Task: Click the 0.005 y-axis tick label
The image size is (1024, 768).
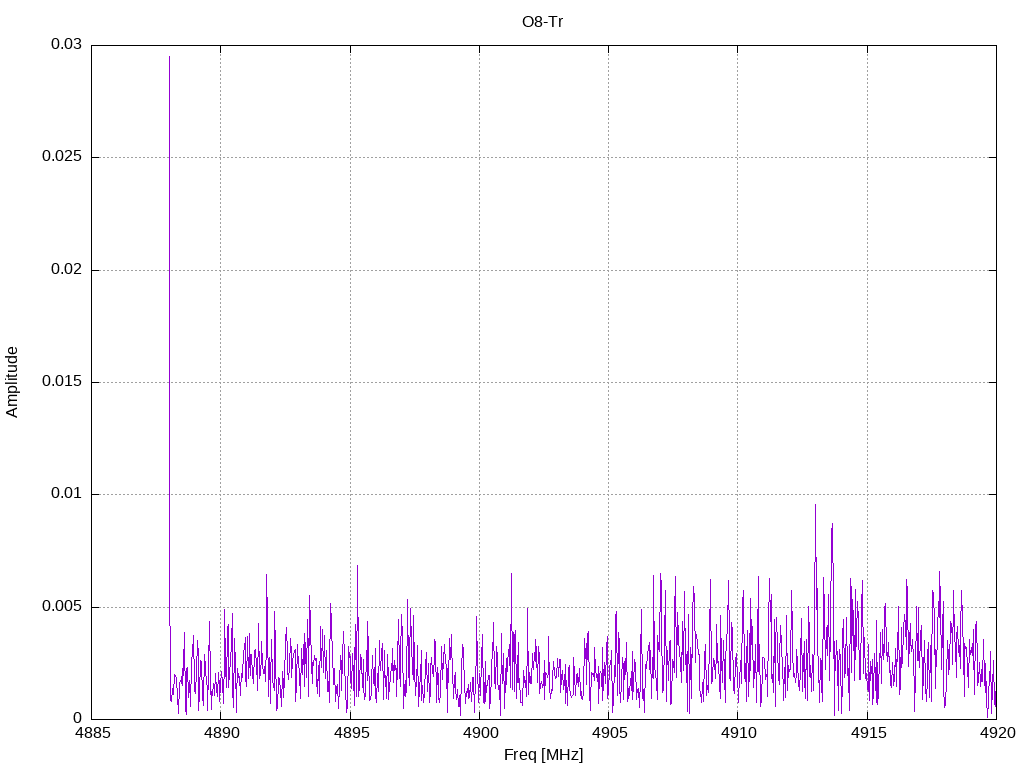Action: 62,607
